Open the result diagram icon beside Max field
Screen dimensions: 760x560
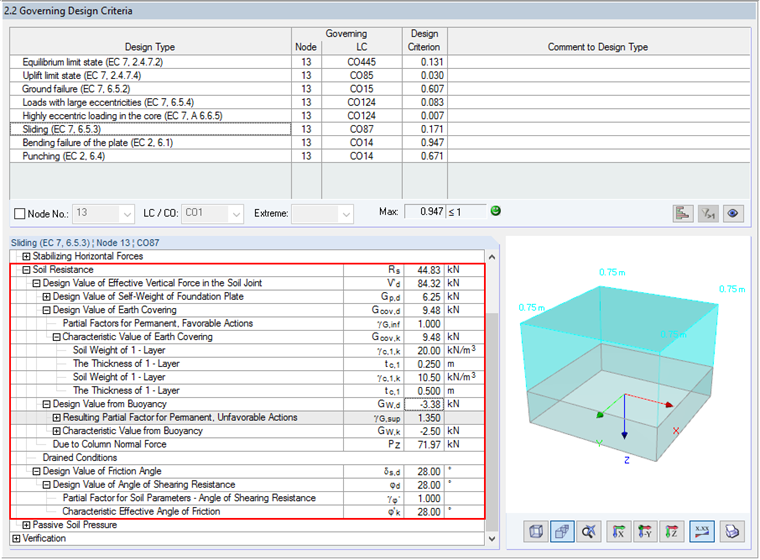683,213
